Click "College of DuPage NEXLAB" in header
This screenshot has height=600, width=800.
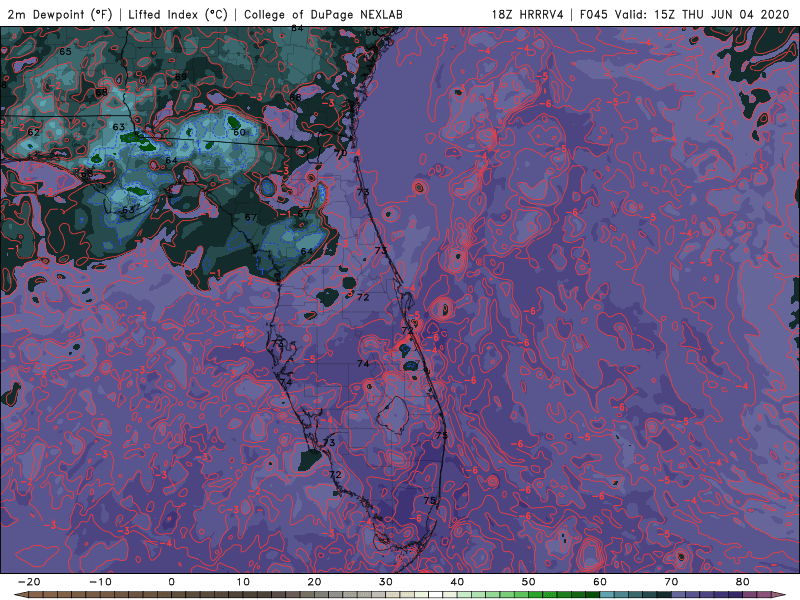[x=323, y=14]
